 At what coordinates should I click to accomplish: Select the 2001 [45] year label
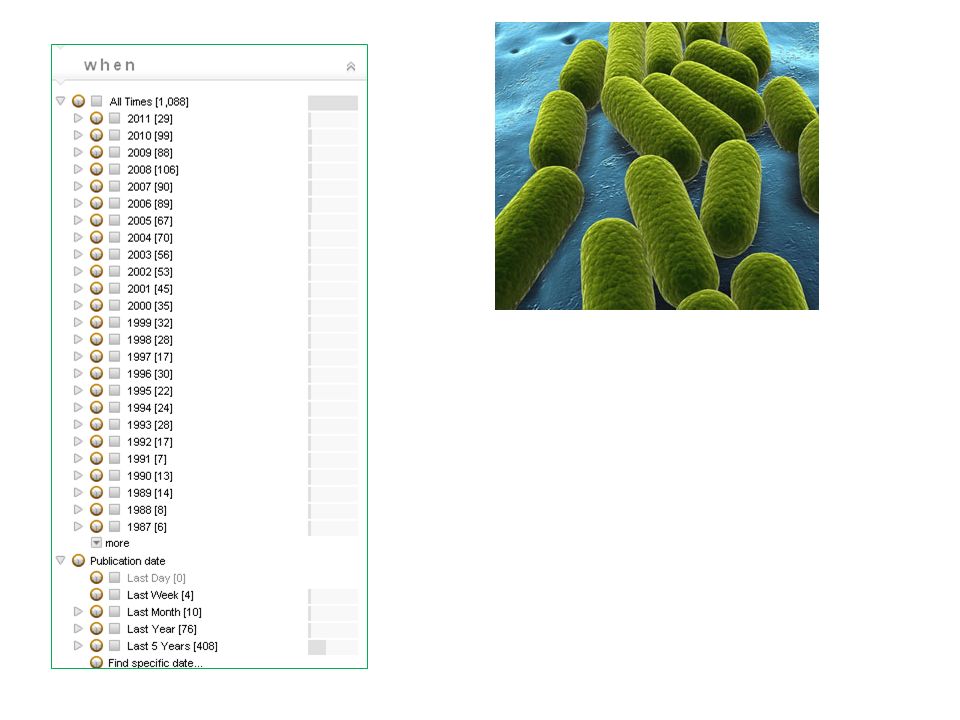click(x=150, y=288)
